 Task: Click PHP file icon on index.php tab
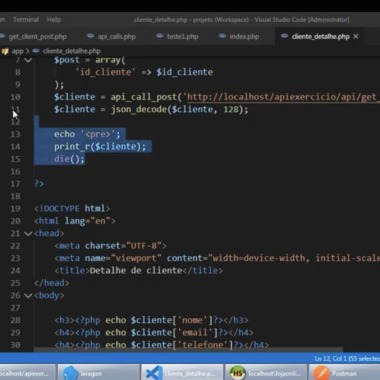[222, 36]
